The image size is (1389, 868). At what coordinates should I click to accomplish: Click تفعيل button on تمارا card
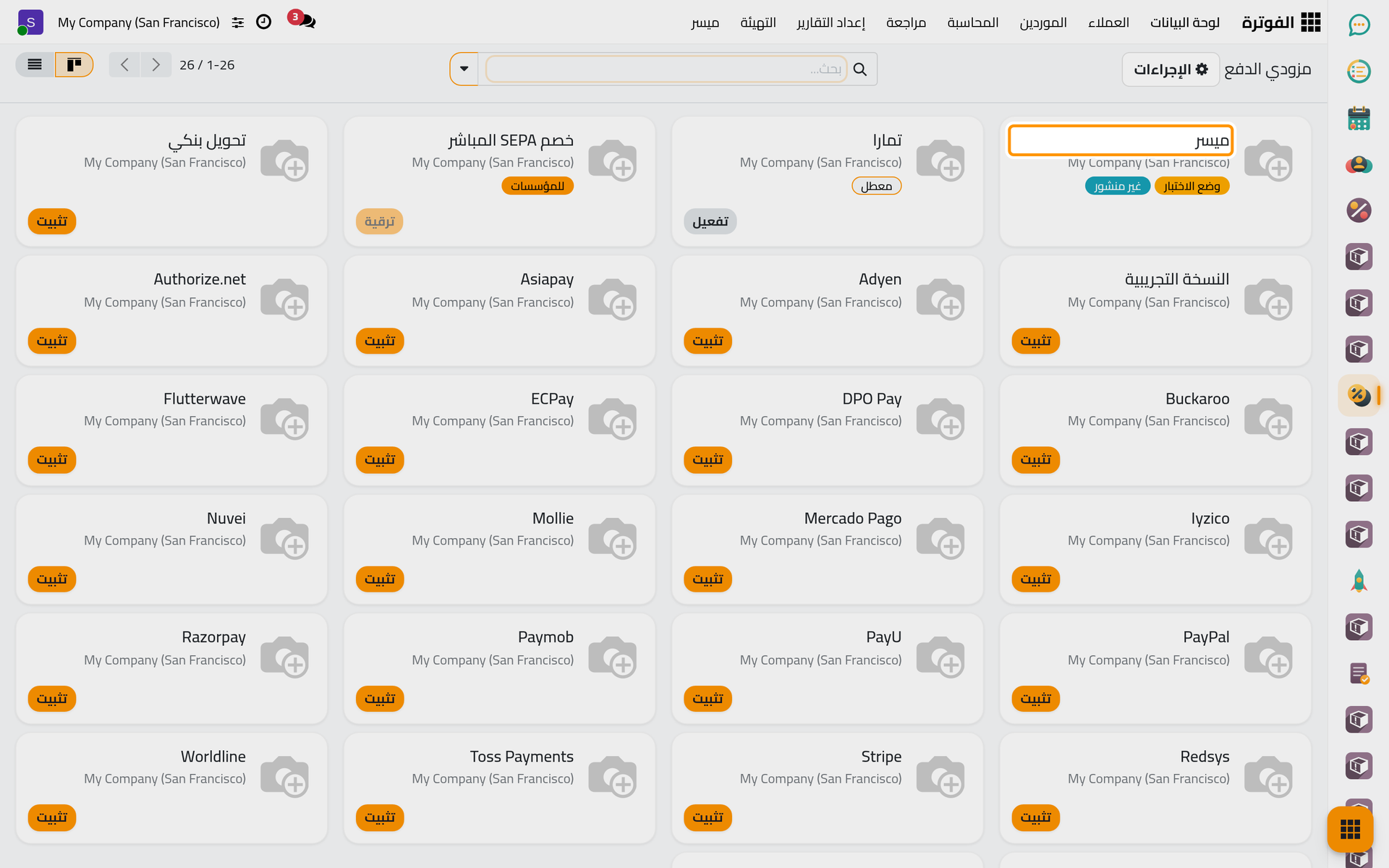[710, 221]
